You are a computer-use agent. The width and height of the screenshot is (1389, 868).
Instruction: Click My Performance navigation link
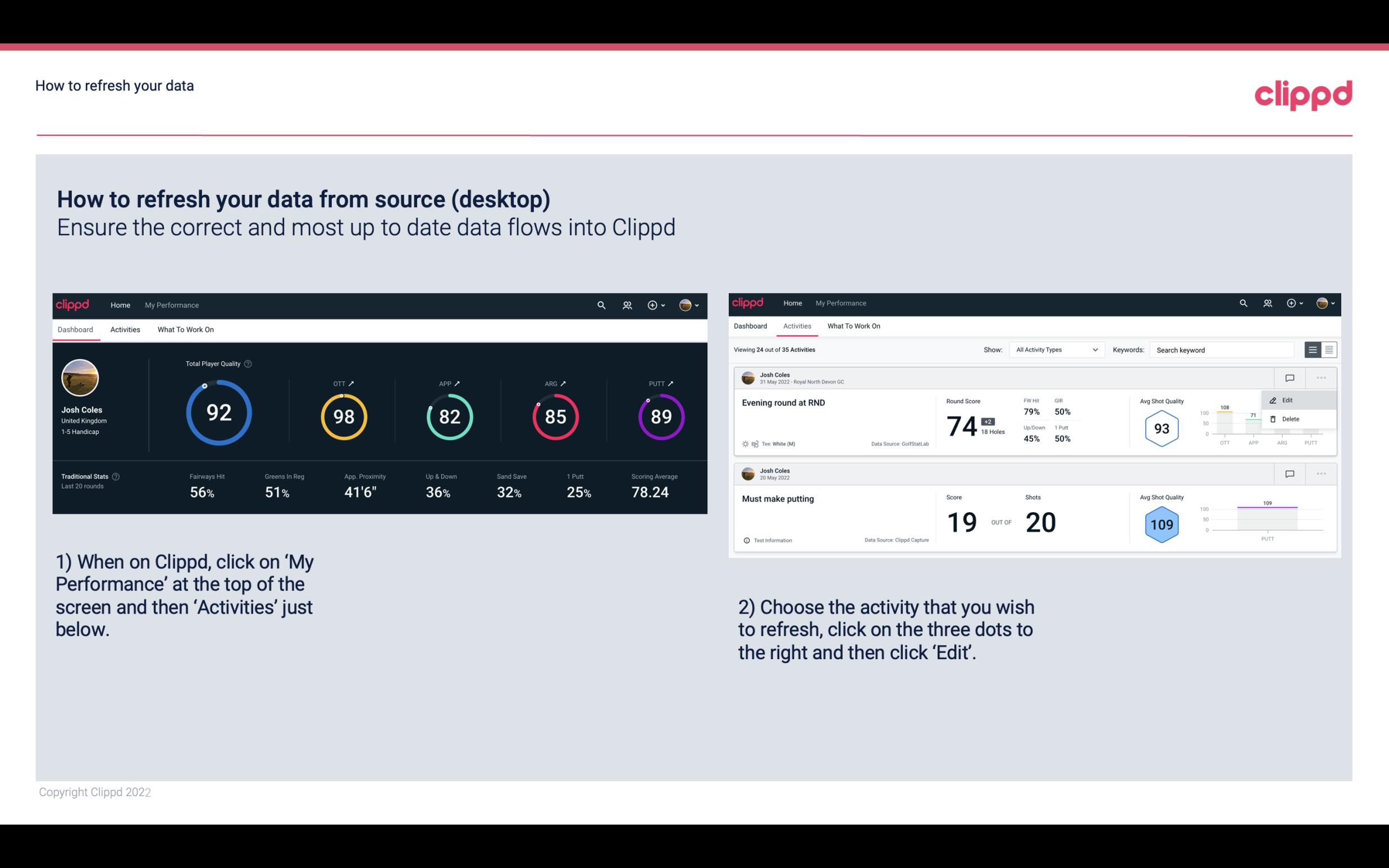click(x=171, y=304)
